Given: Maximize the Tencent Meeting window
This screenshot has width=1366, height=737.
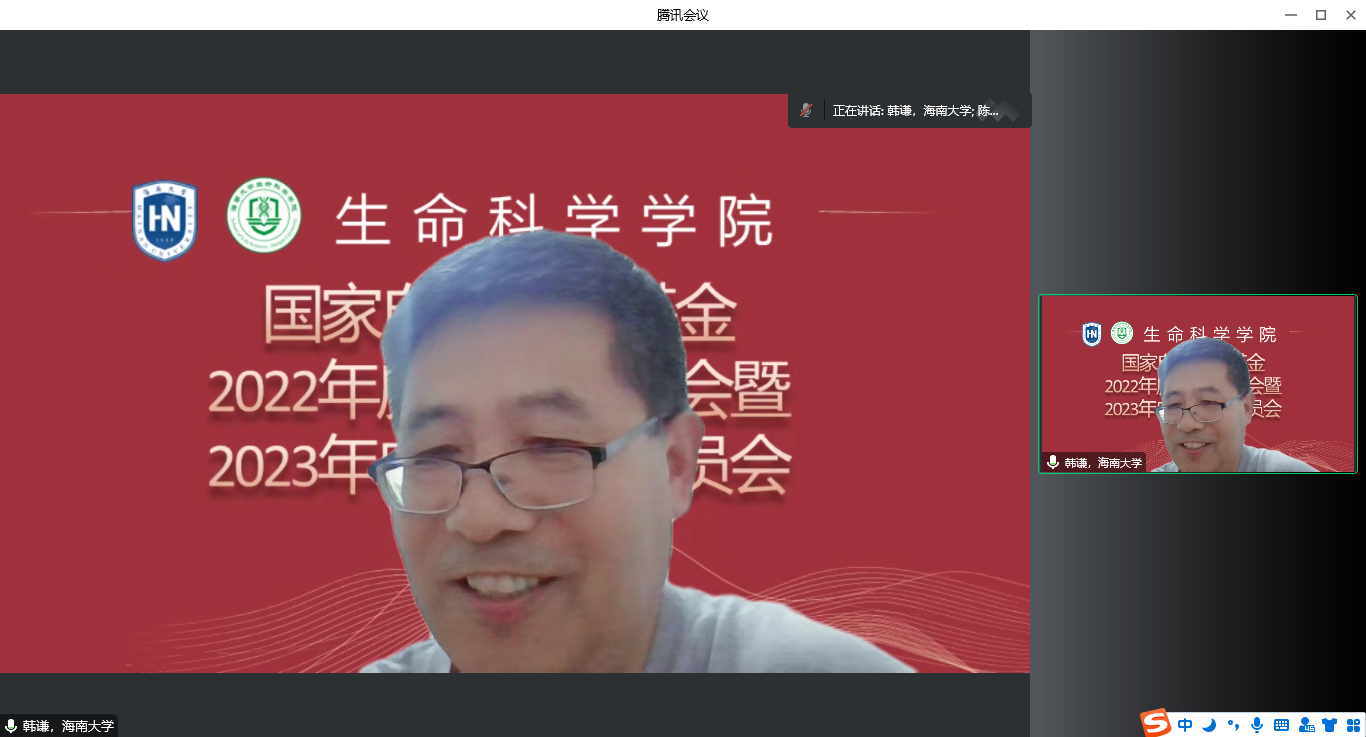Looking at the screenshot, I should click(x=1320, y=15).
